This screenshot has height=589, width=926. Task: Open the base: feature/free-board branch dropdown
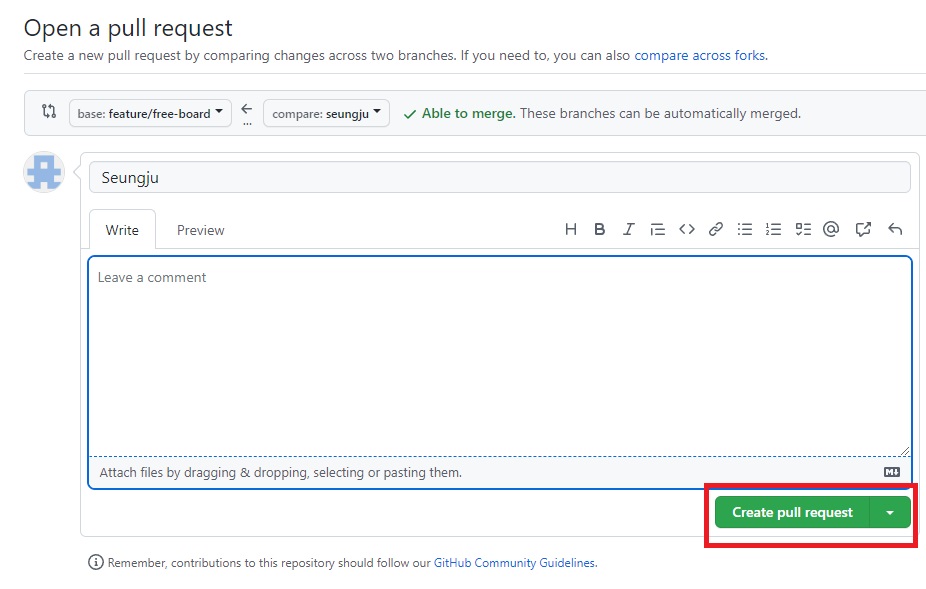click(150, 113)
